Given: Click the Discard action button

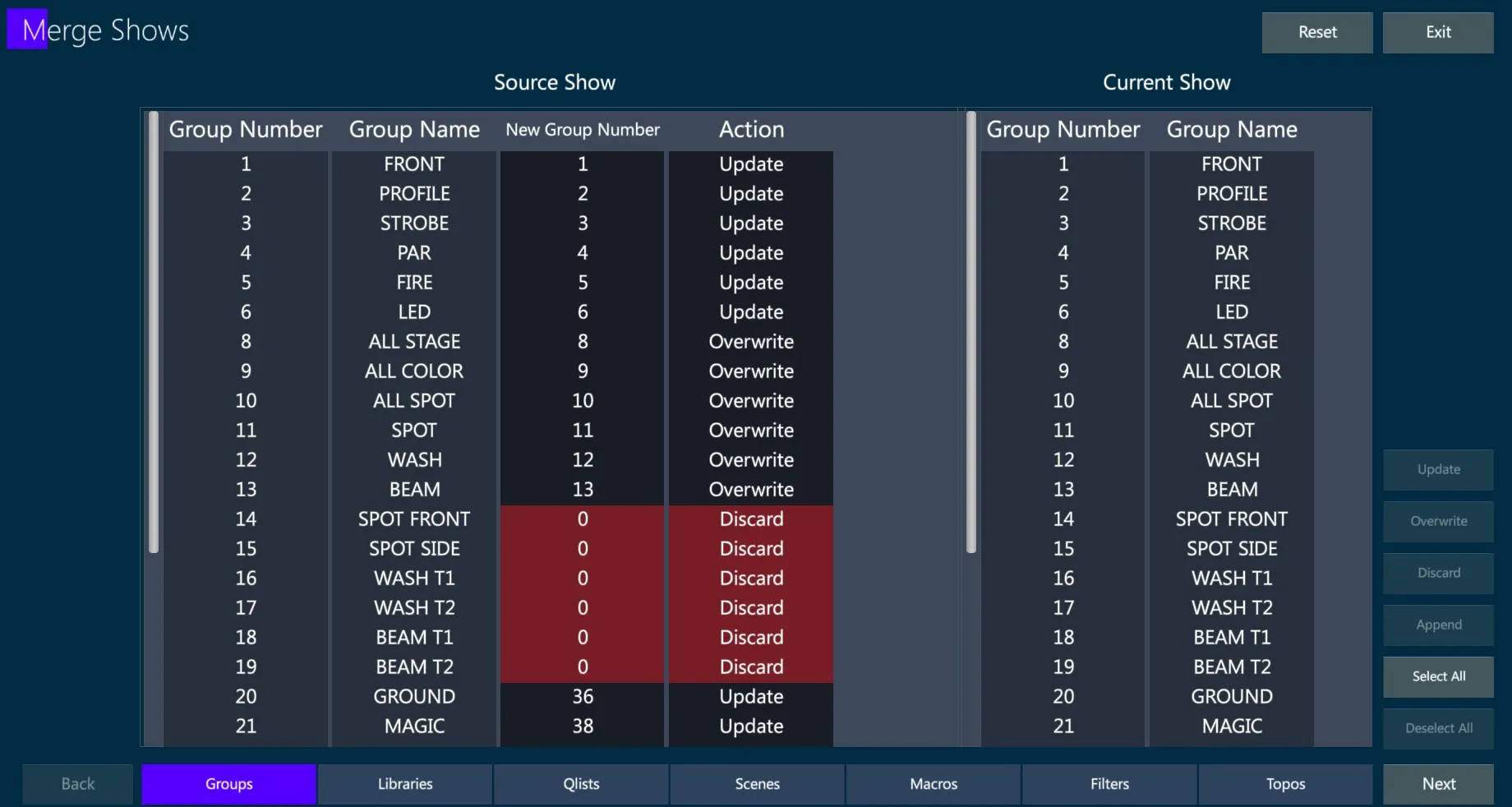Looking at the screenshot, I should click(1438, 574).
